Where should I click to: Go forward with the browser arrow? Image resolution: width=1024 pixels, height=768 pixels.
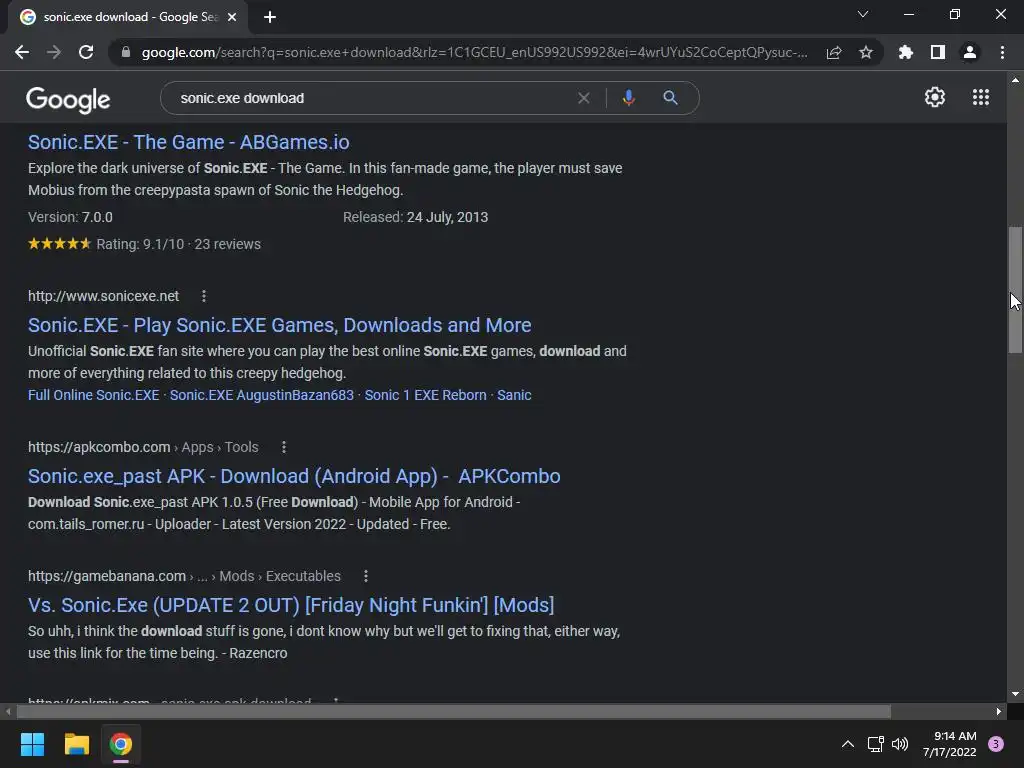click(54, 52)
